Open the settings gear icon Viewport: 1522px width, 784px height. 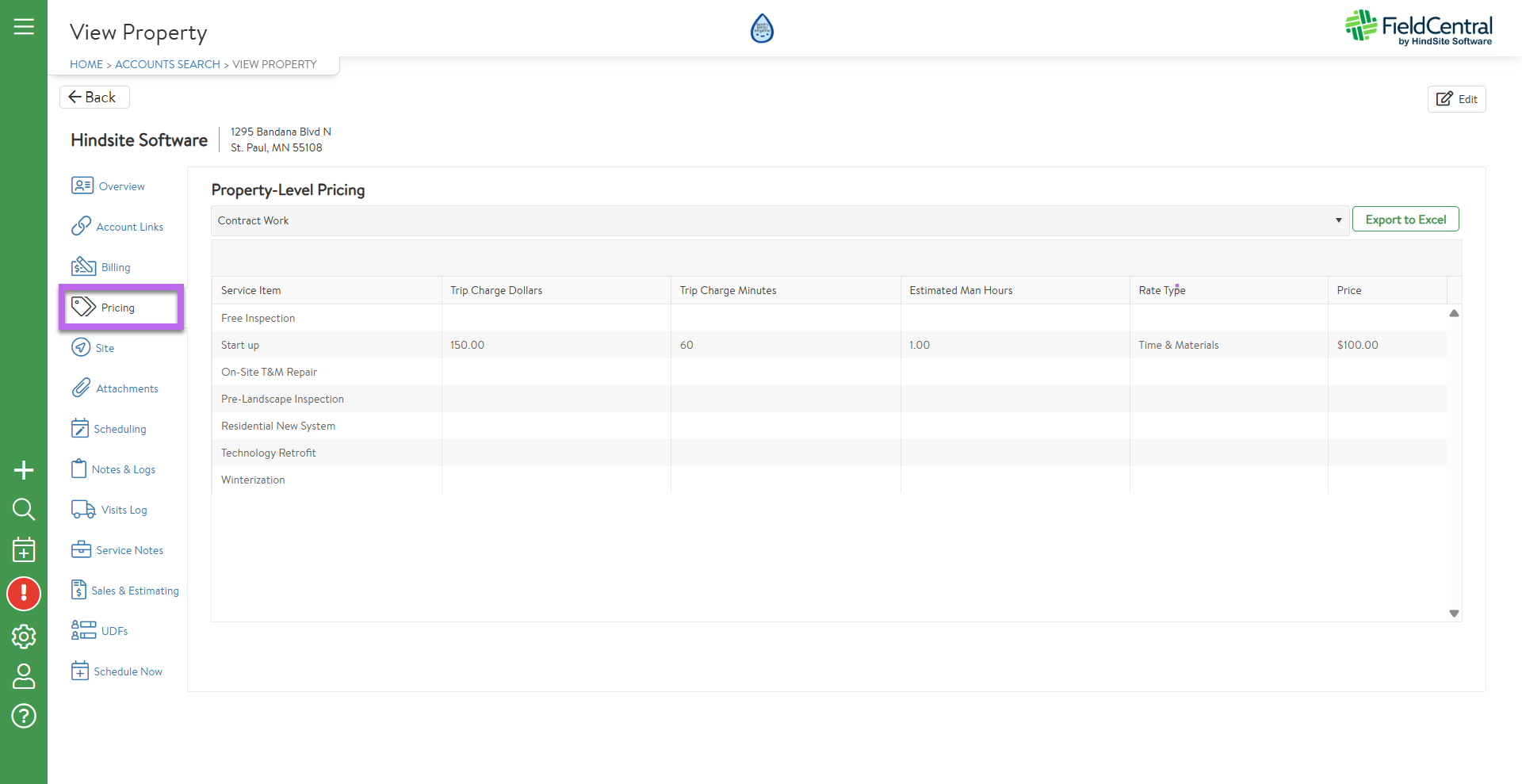(x=24, y=636)
